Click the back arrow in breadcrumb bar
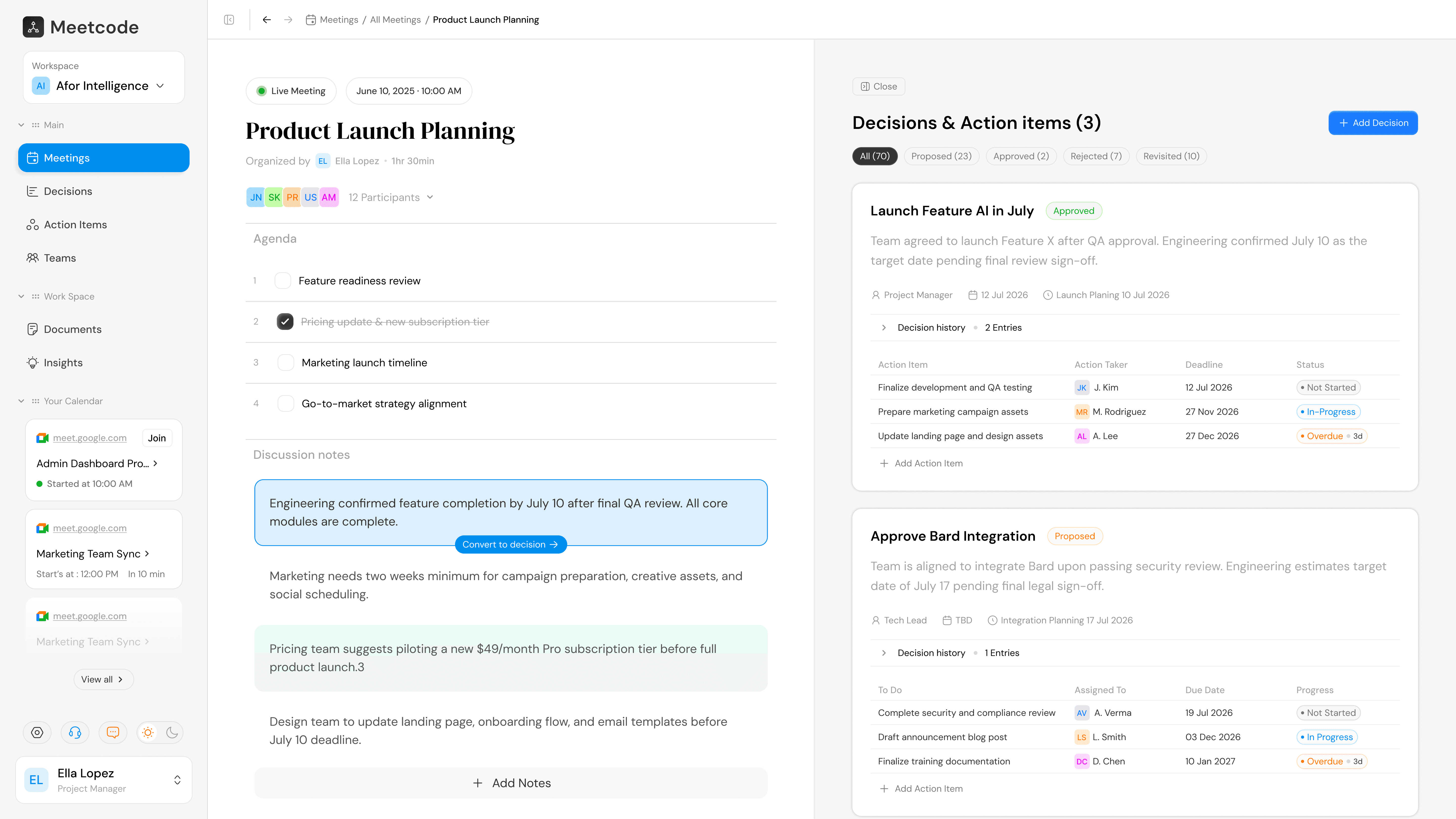This screenshot has width=1456, height=819. [267, 20]
